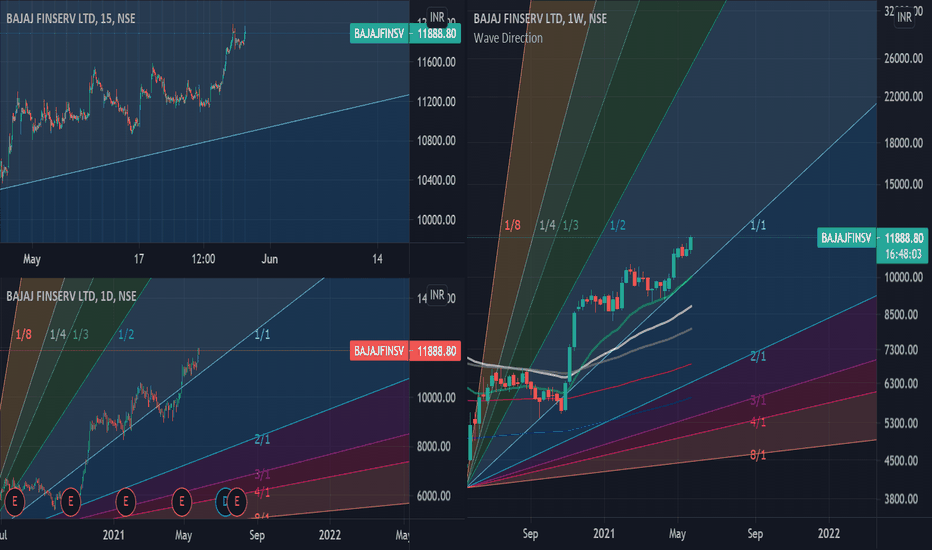Click the green BAJAJFINSV label on 1W chart
This screenshot has height=550, width=932.
pyautogui.click(x=846, y=238)
